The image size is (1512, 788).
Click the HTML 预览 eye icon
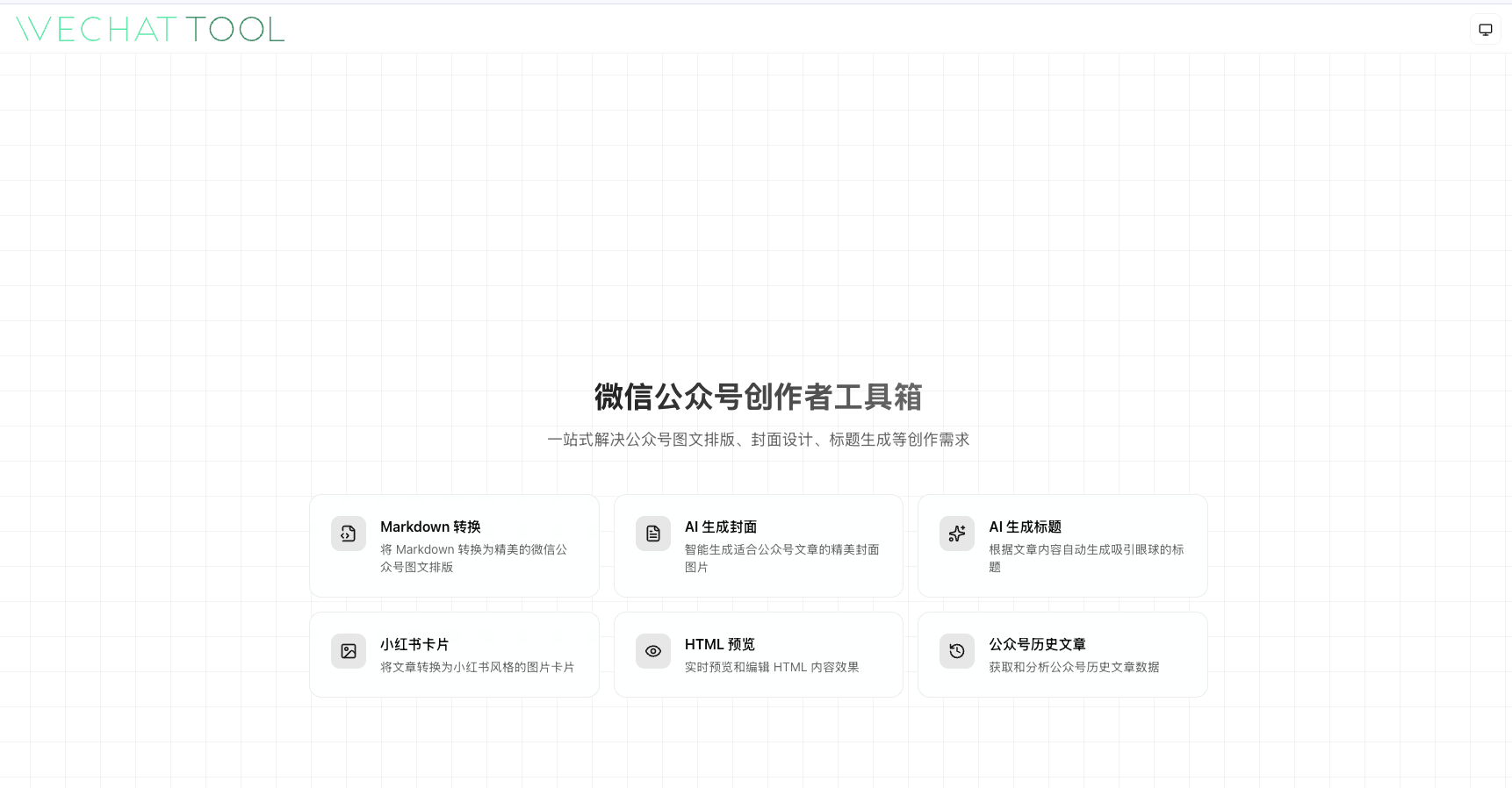tap(653, 651)
